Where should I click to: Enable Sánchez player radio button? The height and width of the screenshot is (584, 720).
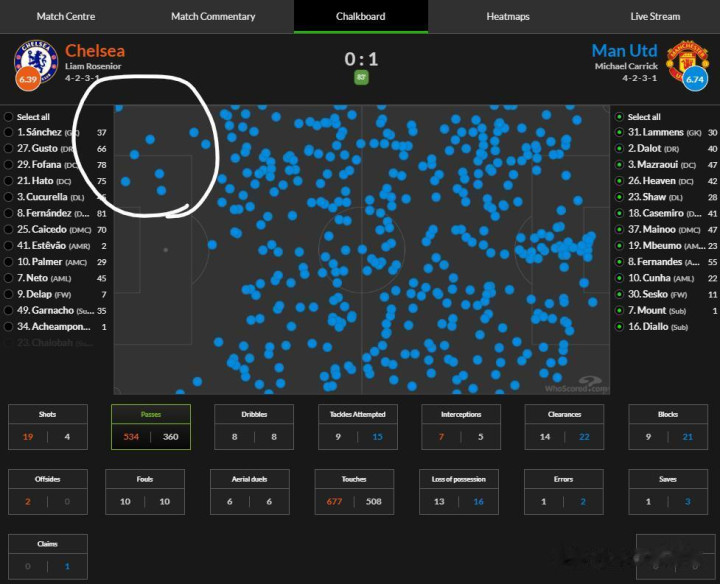point(8,132)
